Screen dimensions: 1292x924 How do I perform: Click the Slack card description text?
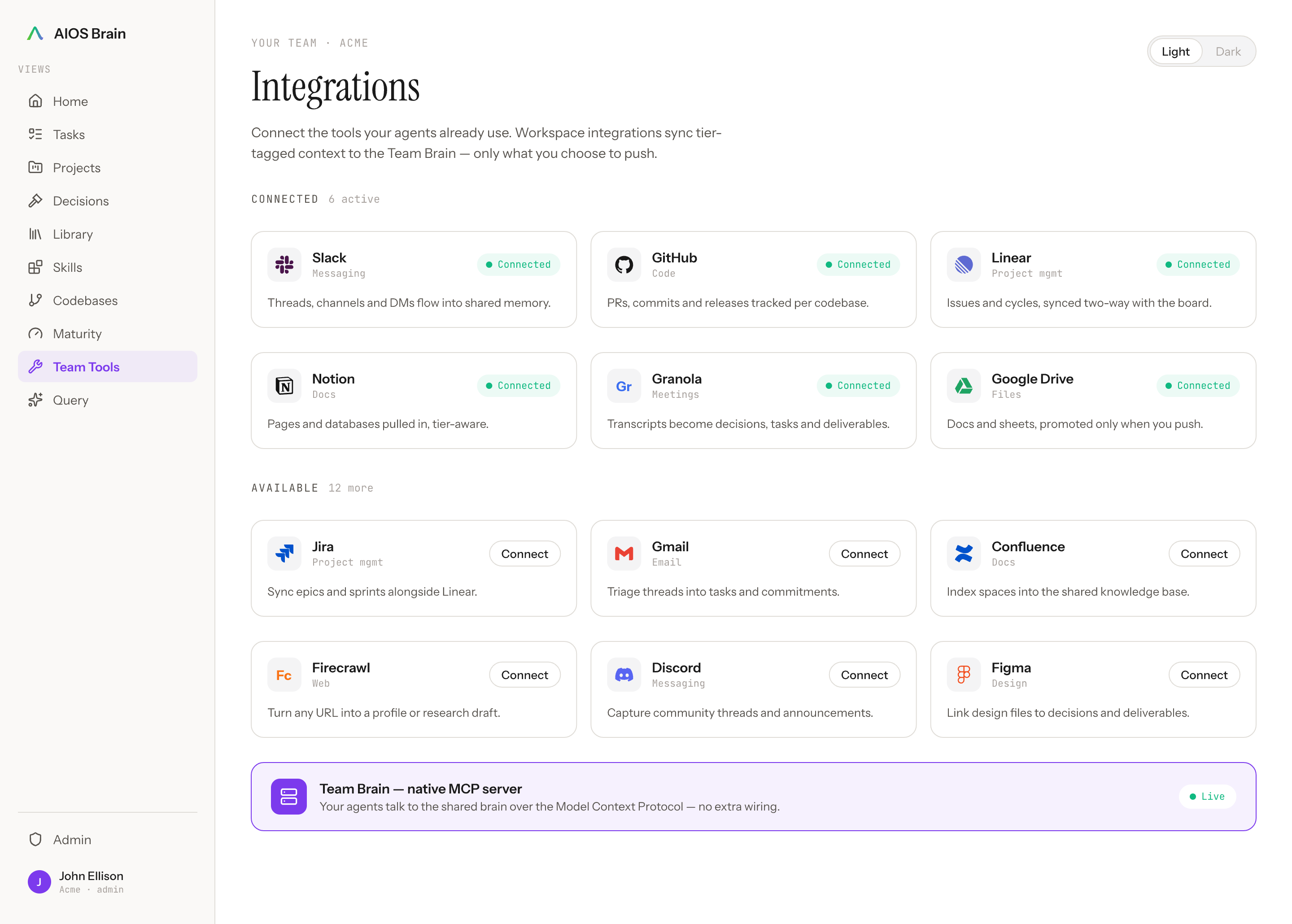[x=409, y=303]
